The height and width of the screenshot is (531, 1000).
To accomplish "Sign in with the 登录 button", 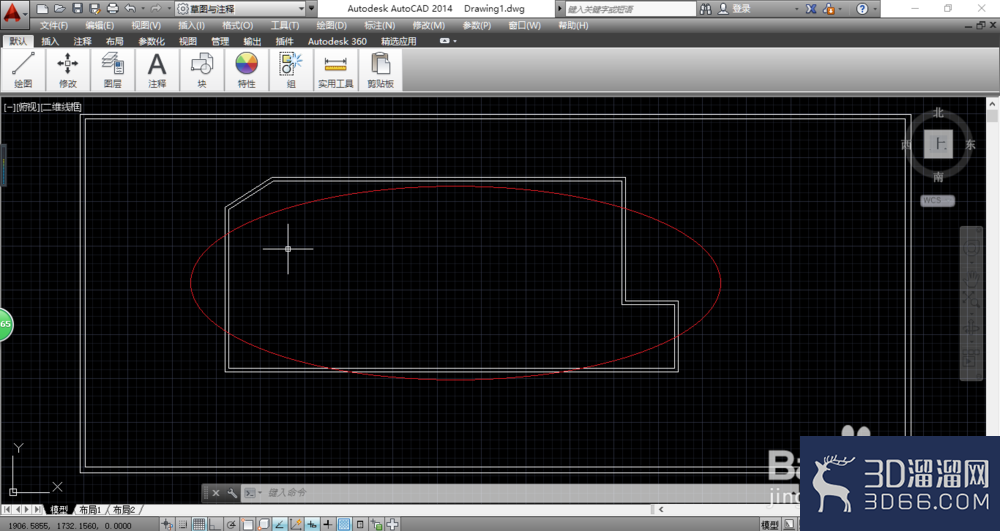I will coord(735,9).
